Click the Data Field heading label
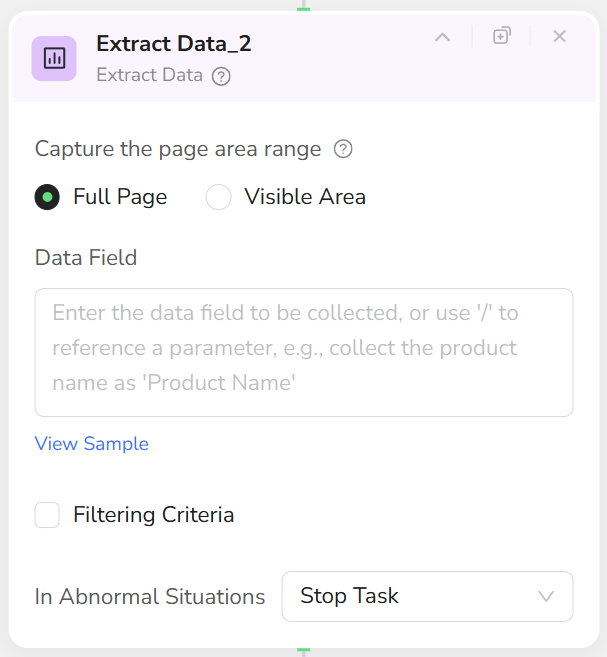 (x=86, y=257)
